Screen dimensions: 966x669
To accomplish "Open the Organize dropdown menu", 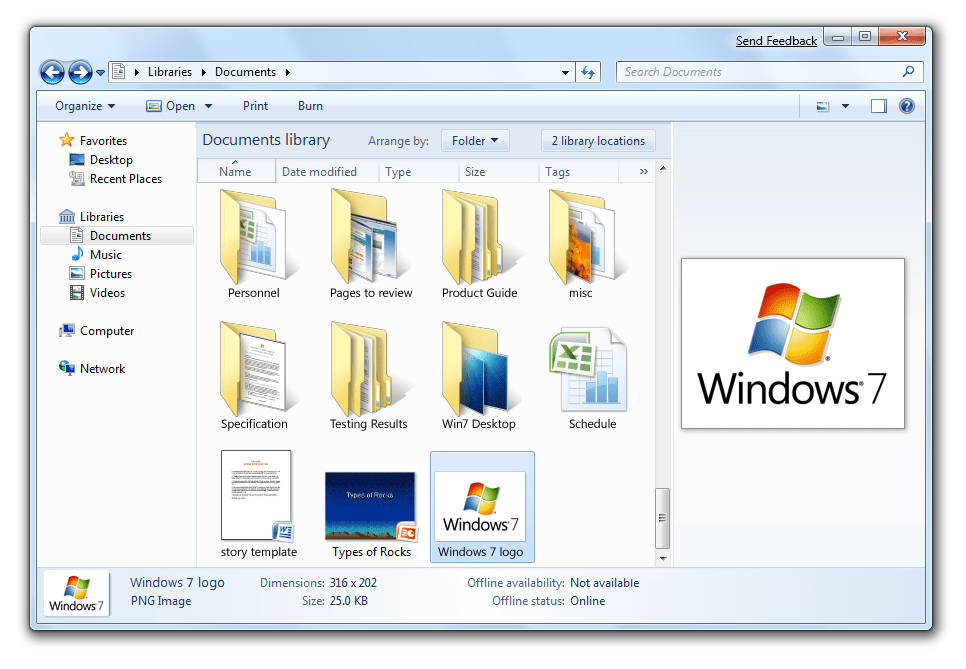I will (85, 105).
